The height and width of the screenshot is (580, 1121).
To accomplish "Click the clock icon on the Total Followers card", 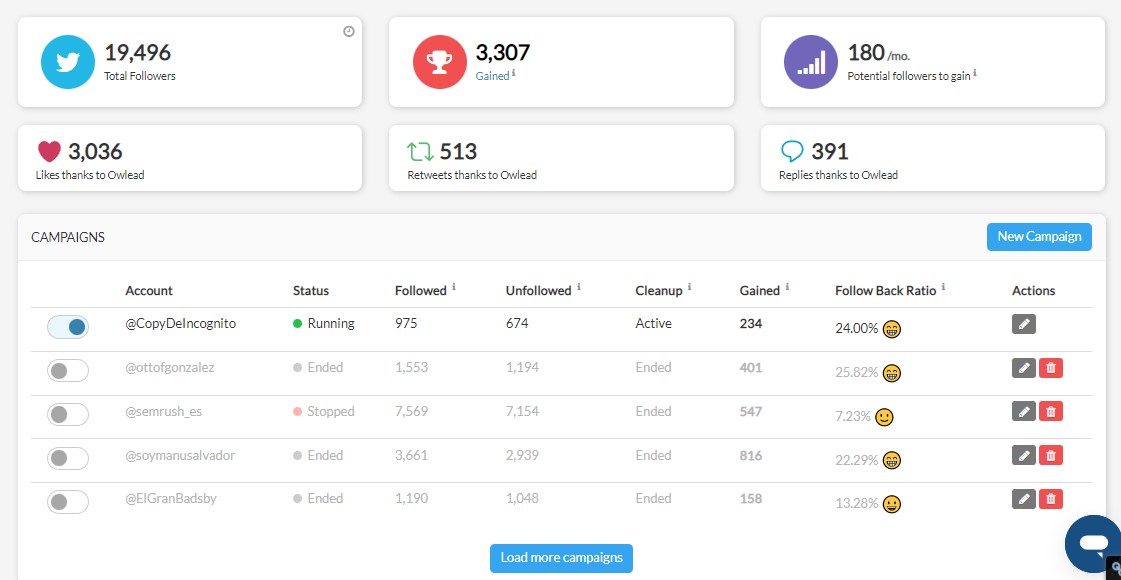I will click(348, 31).
